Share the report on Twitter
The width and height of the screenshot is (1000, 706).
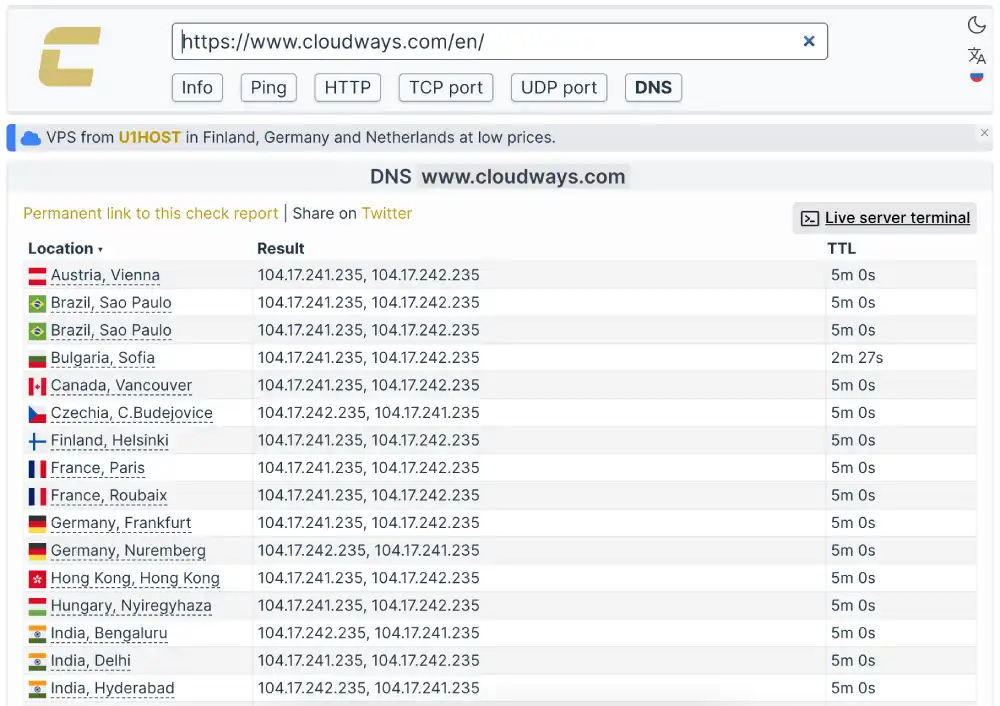pos(387,213)
